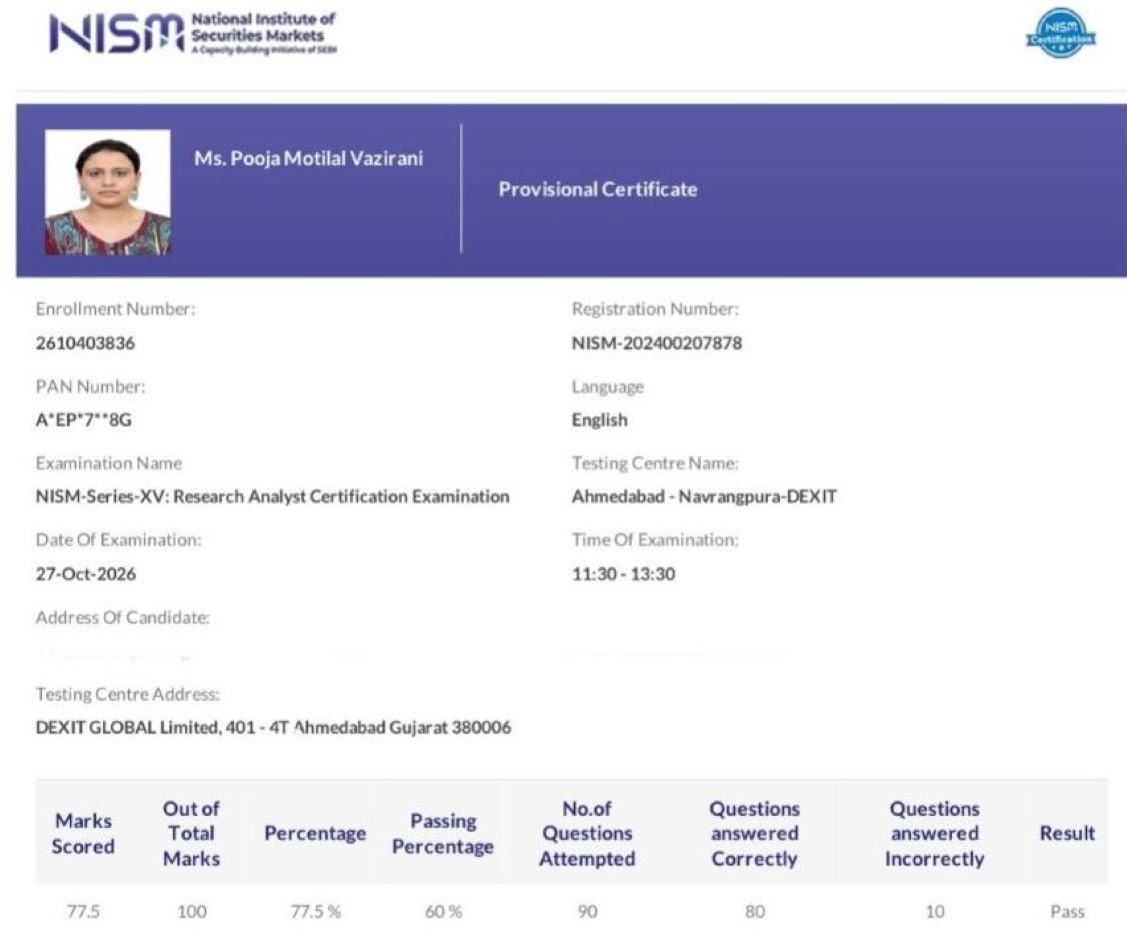Click the Marks Scored column header
Image resolution: width=1127 pixels, height=950 pixels.
click(83, 834)
